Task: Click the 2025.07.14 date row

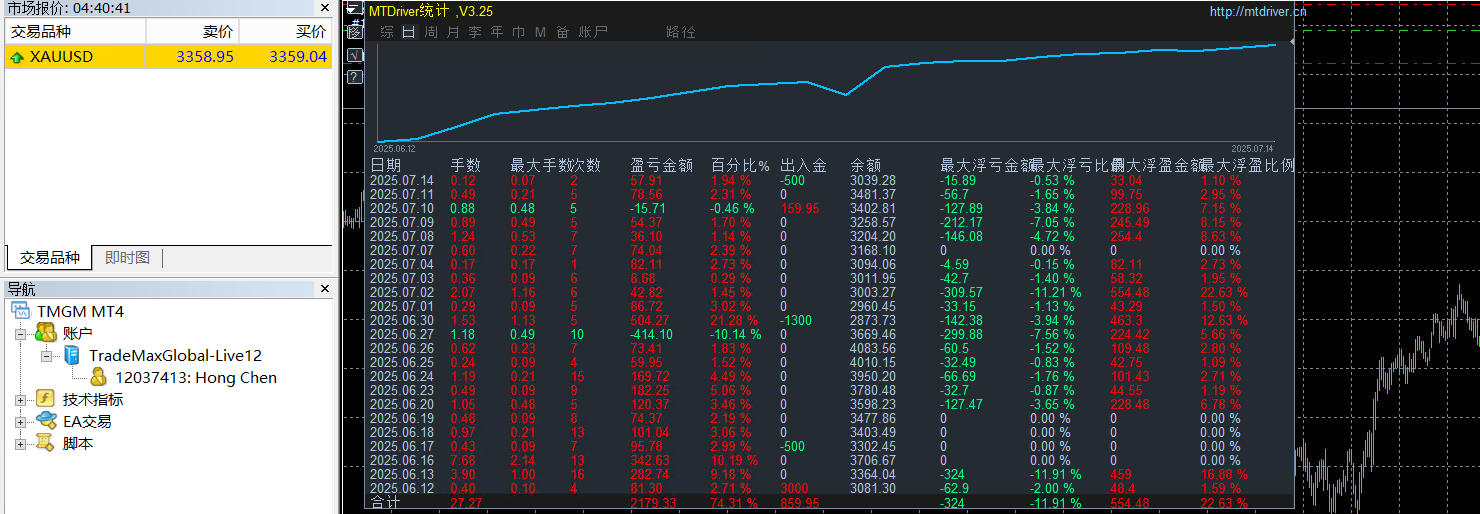Action: [402, 181]
